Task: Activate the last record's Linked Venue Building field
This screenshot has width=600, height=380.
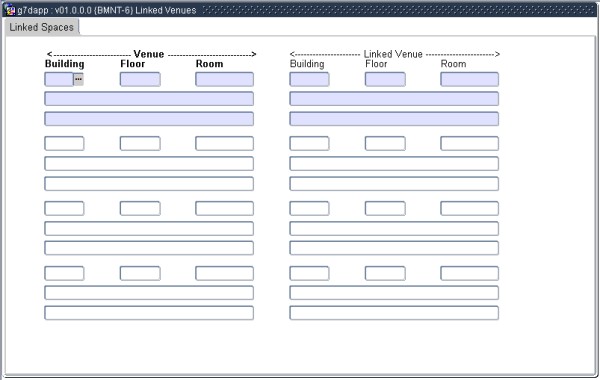Action: 309,274
